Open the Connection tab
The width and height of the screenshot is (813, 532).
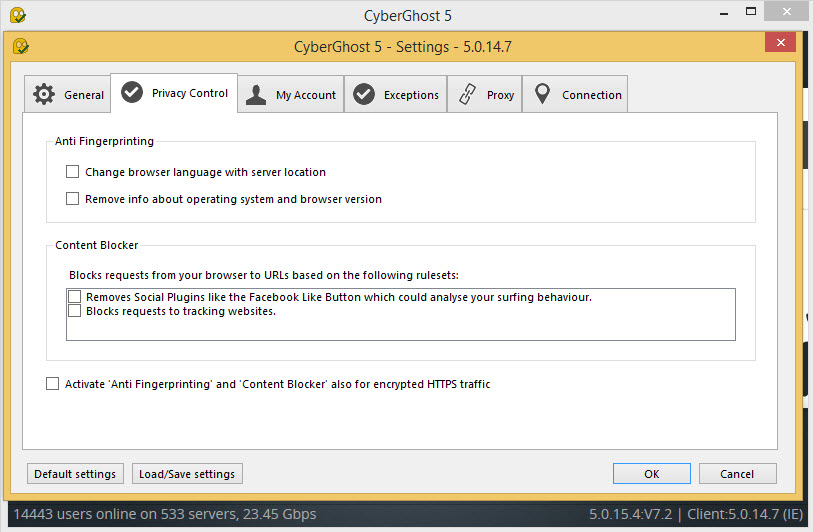tap(575, 95)
